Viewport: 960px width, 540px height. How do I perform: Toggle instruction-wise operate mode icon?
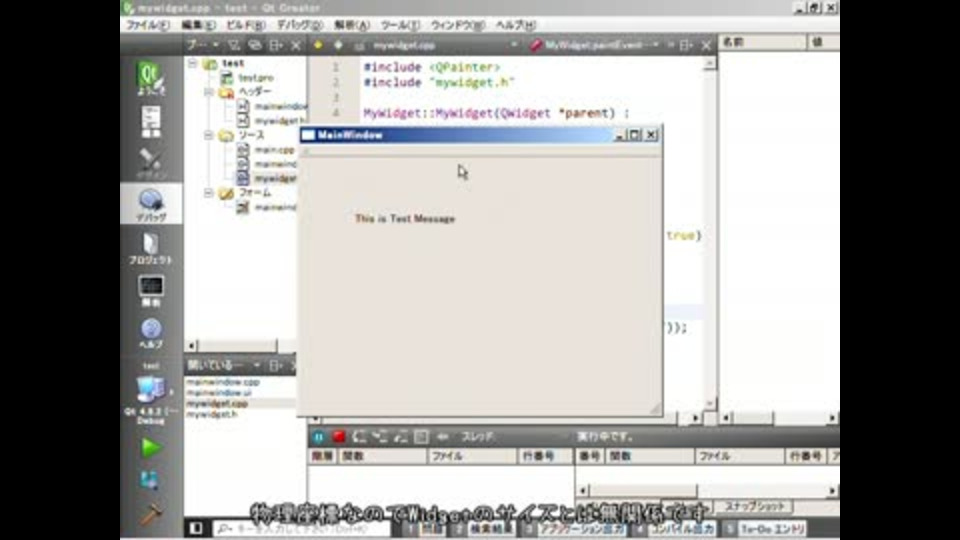coord(421,437)
